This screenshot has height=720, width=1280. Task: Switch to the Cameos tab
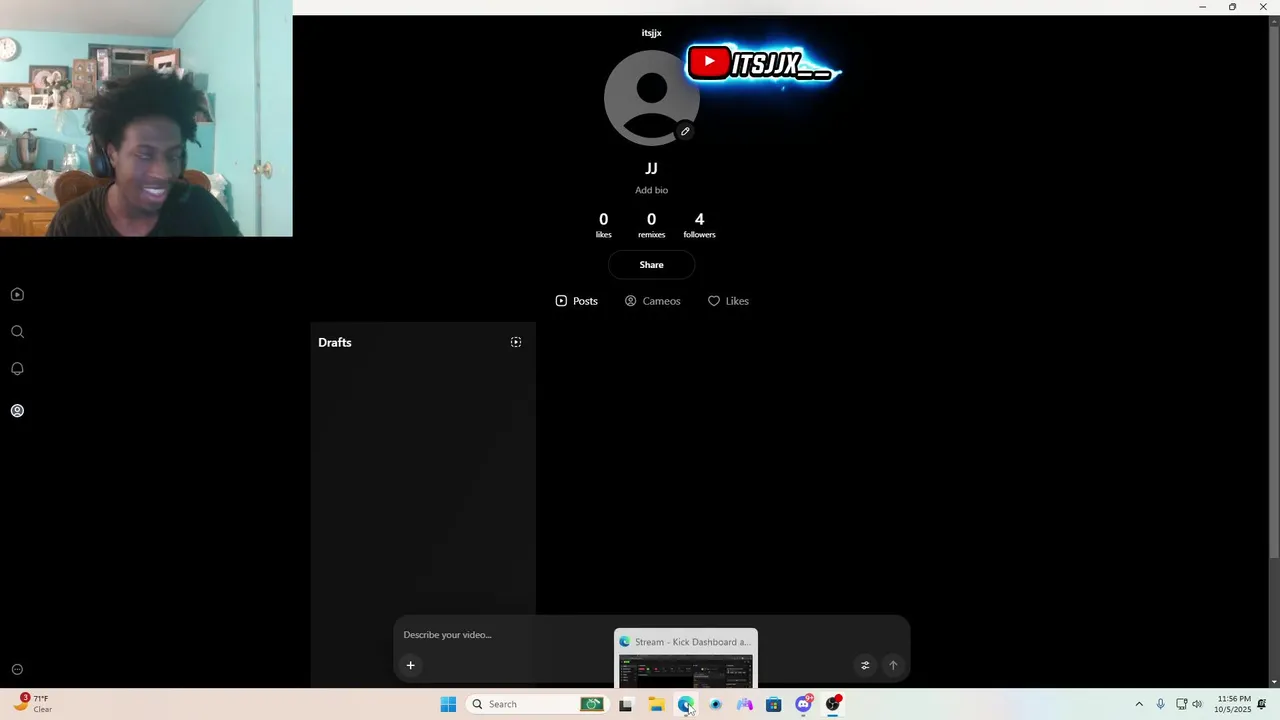coord(652,301)
